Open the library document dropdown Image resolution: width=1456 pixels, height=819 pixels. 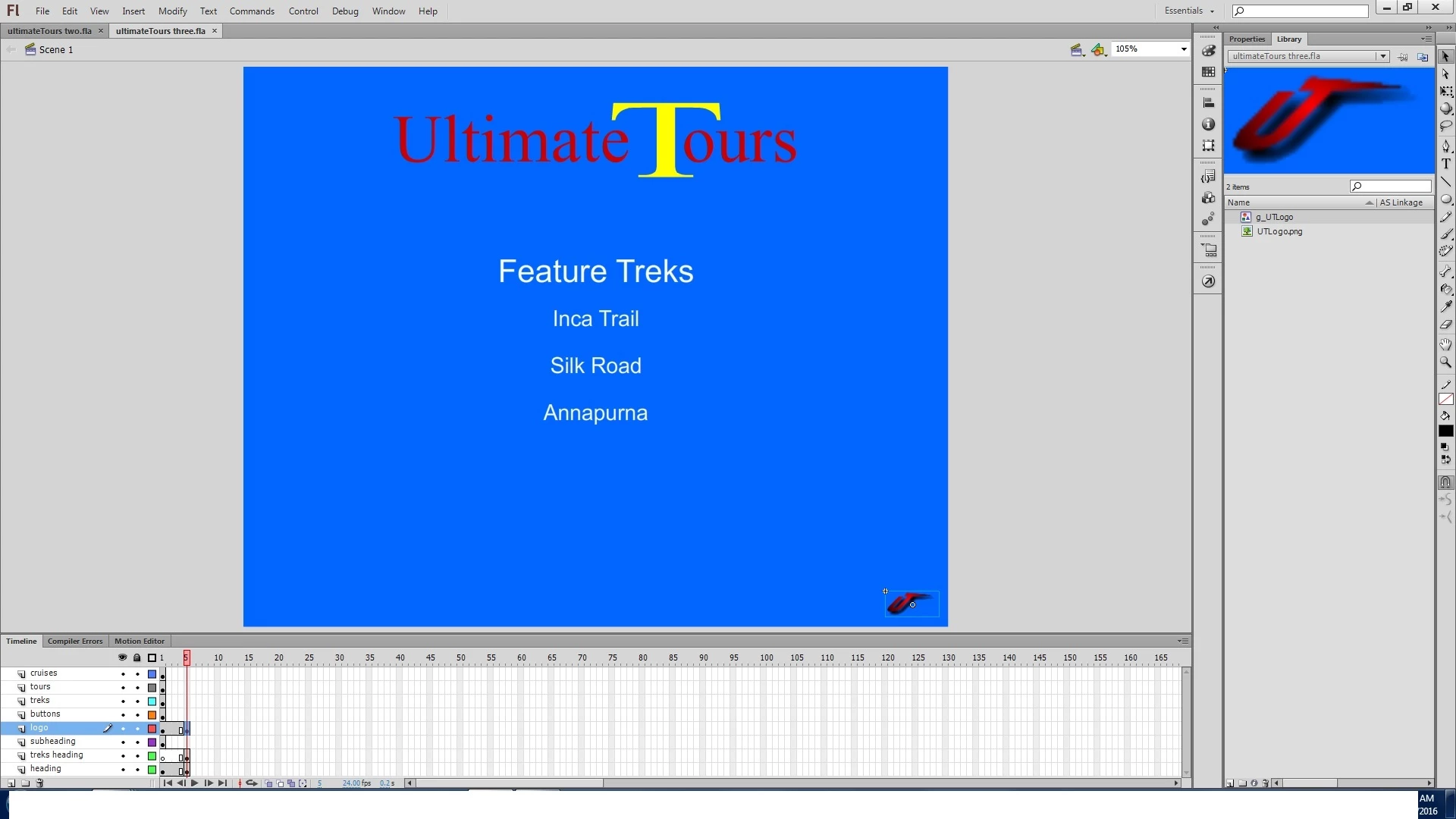pos(1382,56)
